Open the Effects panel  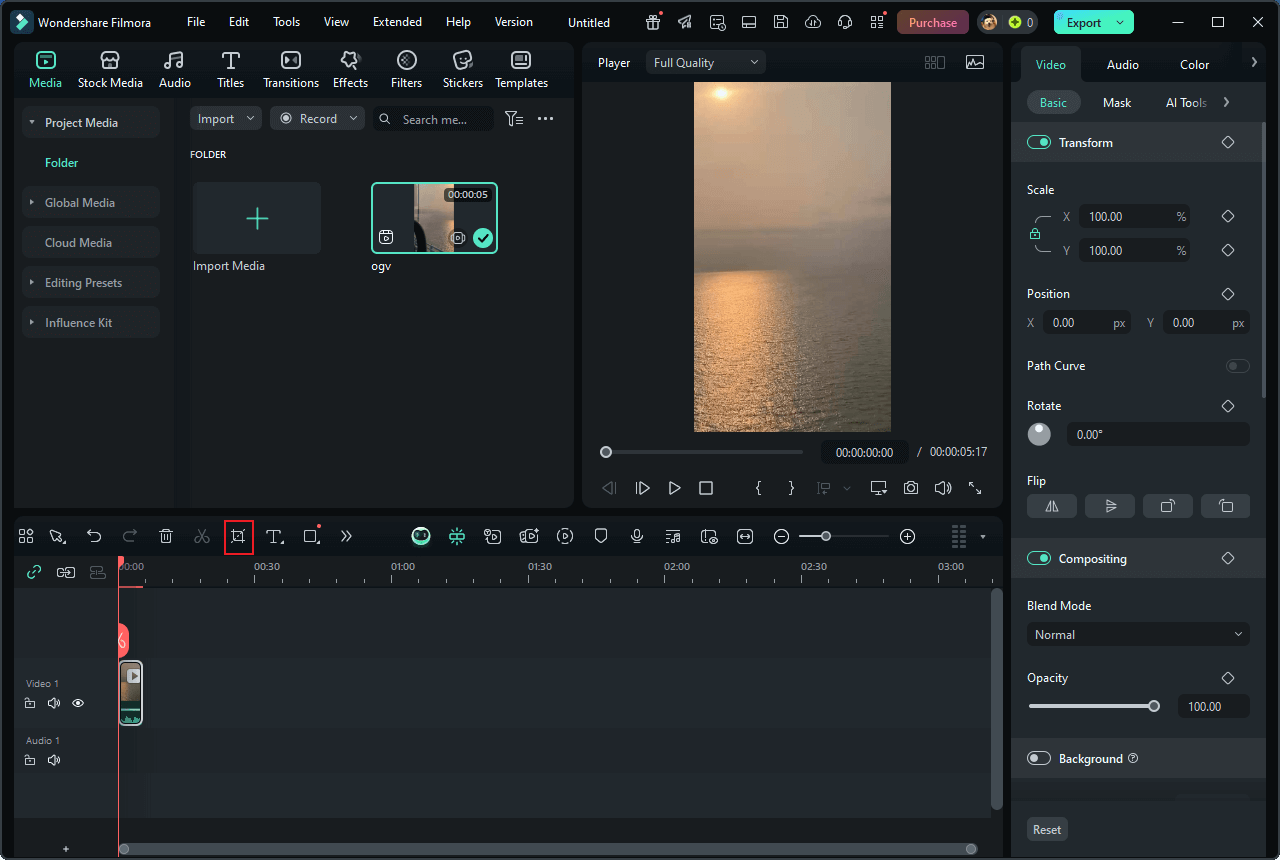point(350,70)
